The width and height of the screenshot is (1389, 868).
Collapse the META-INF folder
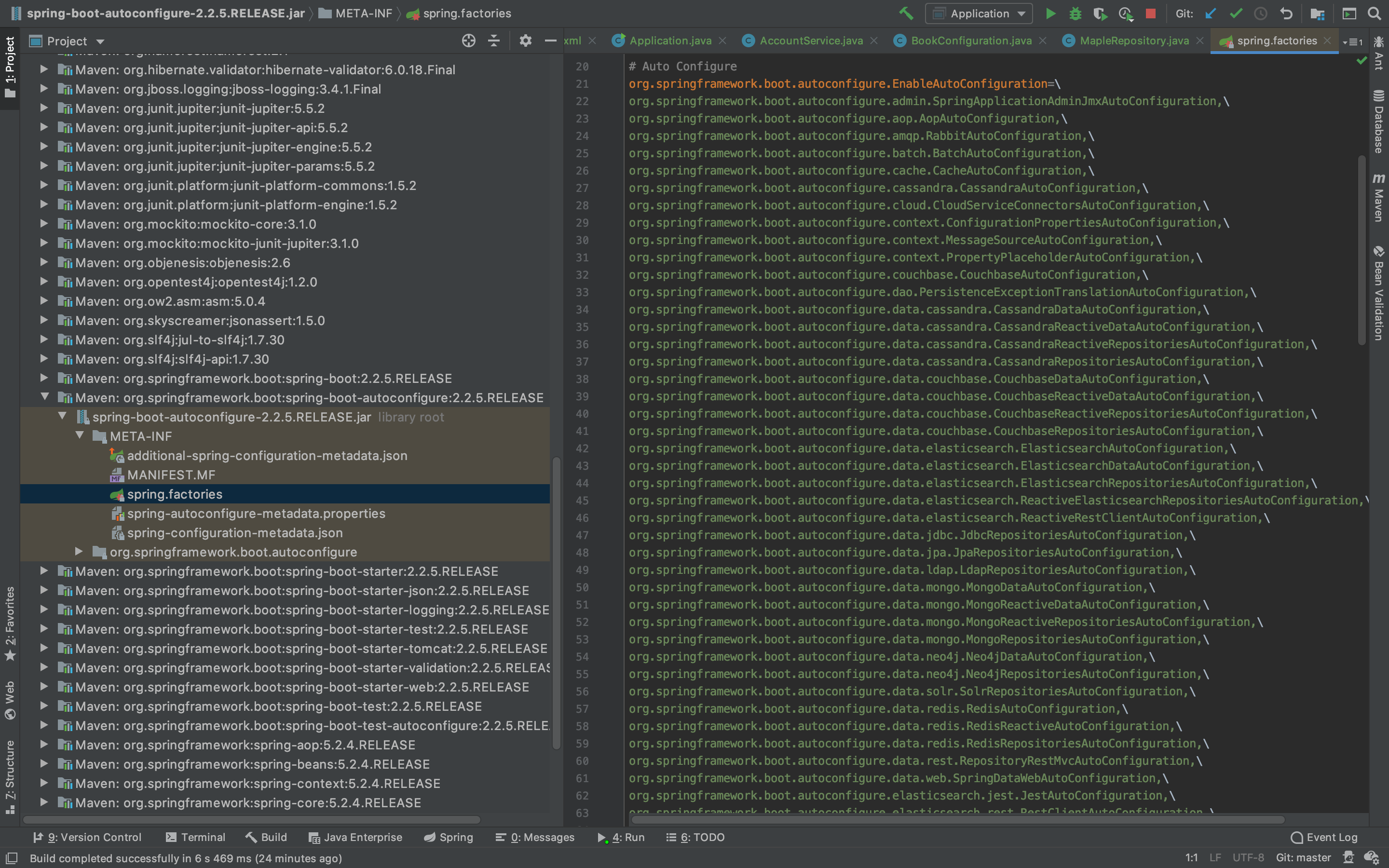80,436
